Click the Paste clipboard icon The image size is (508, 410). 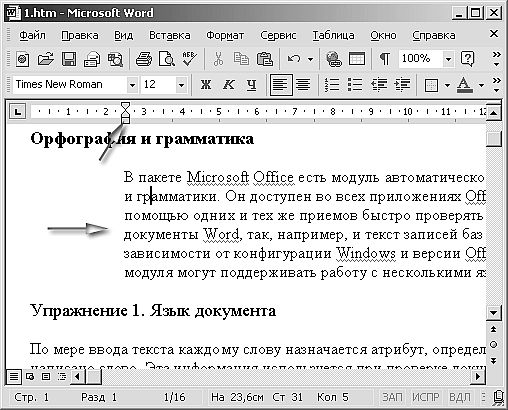[x=265, y=60]
